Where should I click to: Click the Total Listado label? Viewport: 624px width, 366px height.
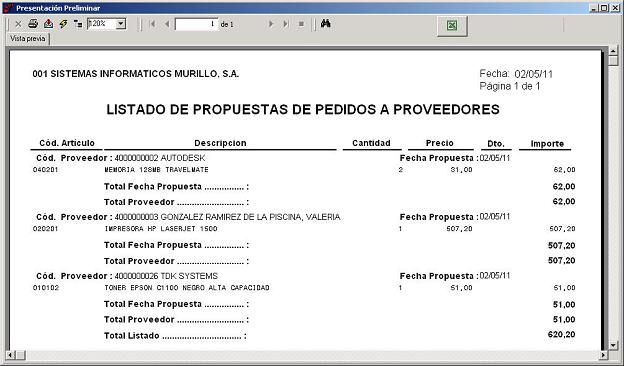[x=132, y=336]
